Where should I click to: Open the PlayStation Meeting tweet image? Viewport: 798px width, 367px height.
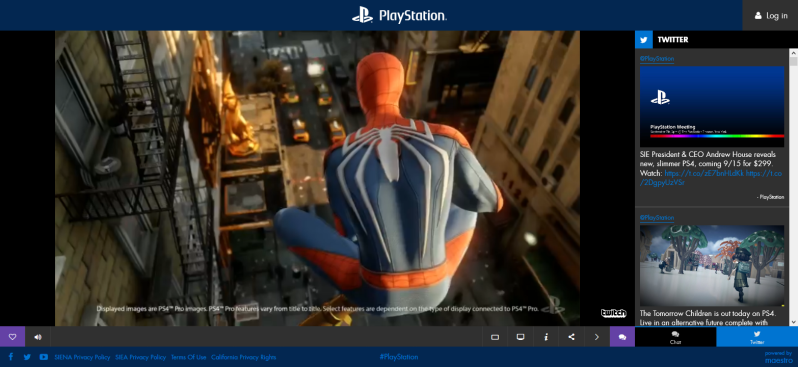pos(712,106)
